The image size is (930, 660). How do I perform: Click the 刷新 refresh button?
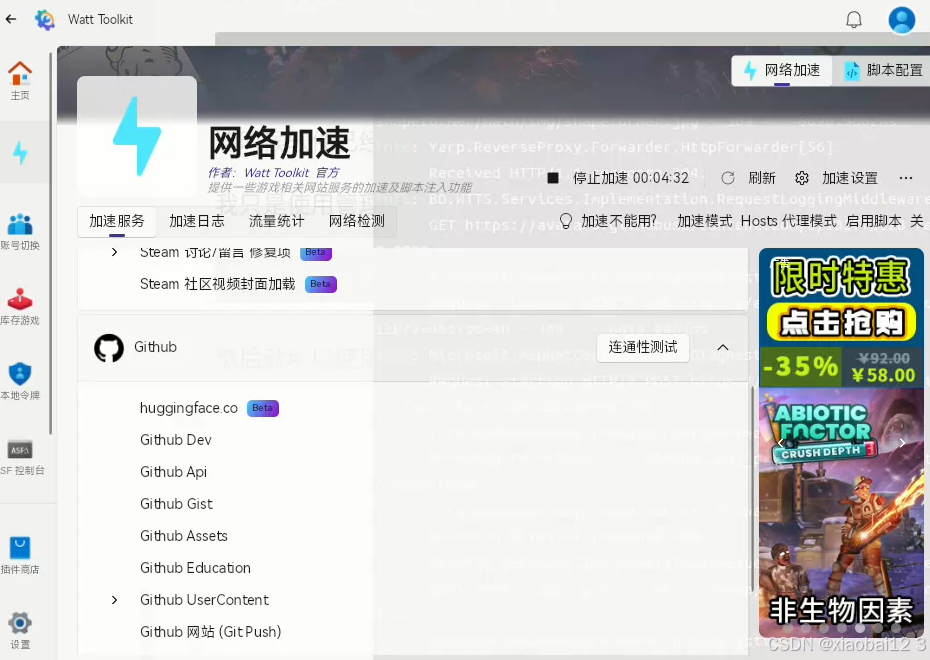tap(762, 178)
